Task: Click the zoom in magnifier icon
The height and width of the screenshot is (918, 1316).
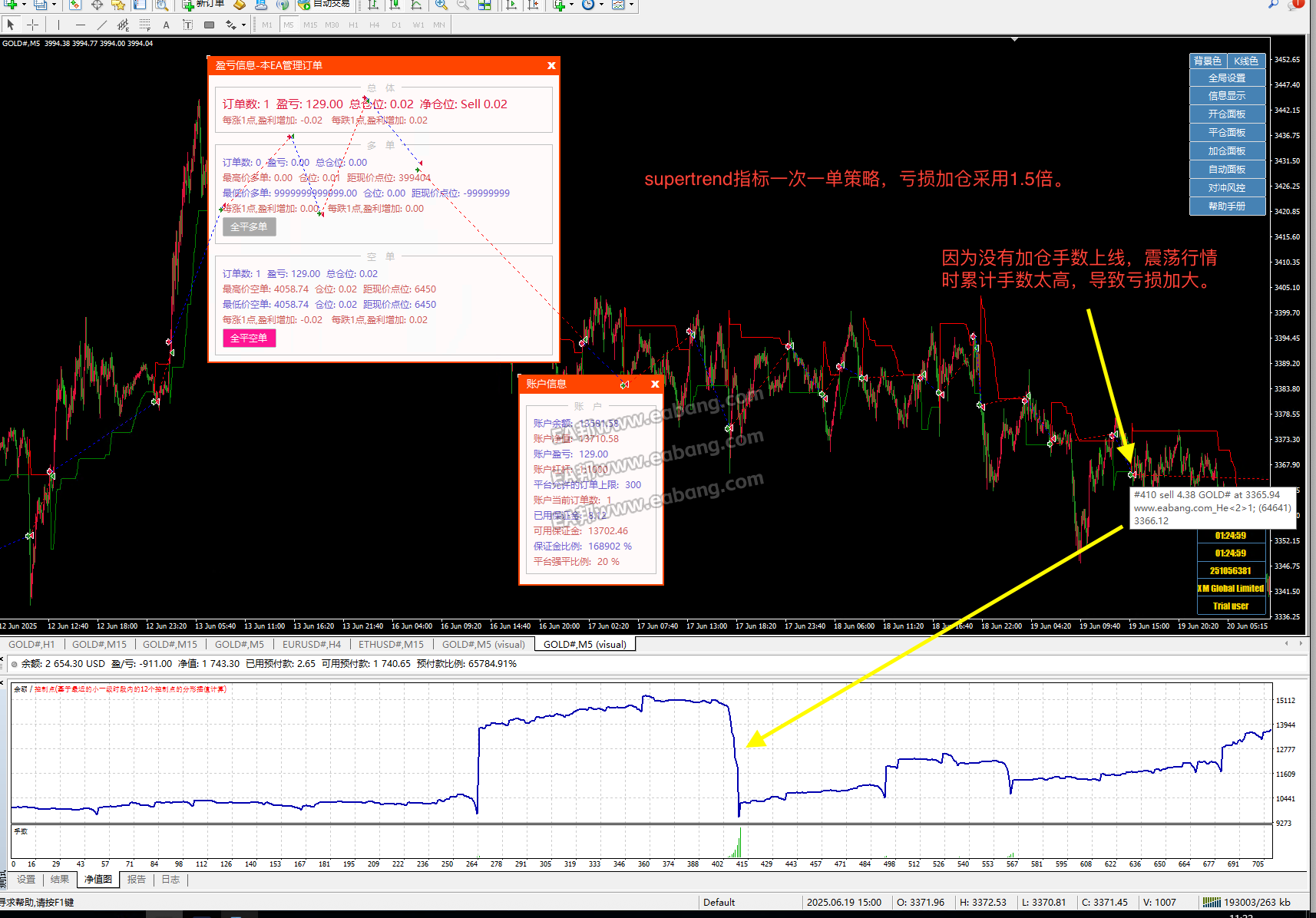Action: pos(441,5)
